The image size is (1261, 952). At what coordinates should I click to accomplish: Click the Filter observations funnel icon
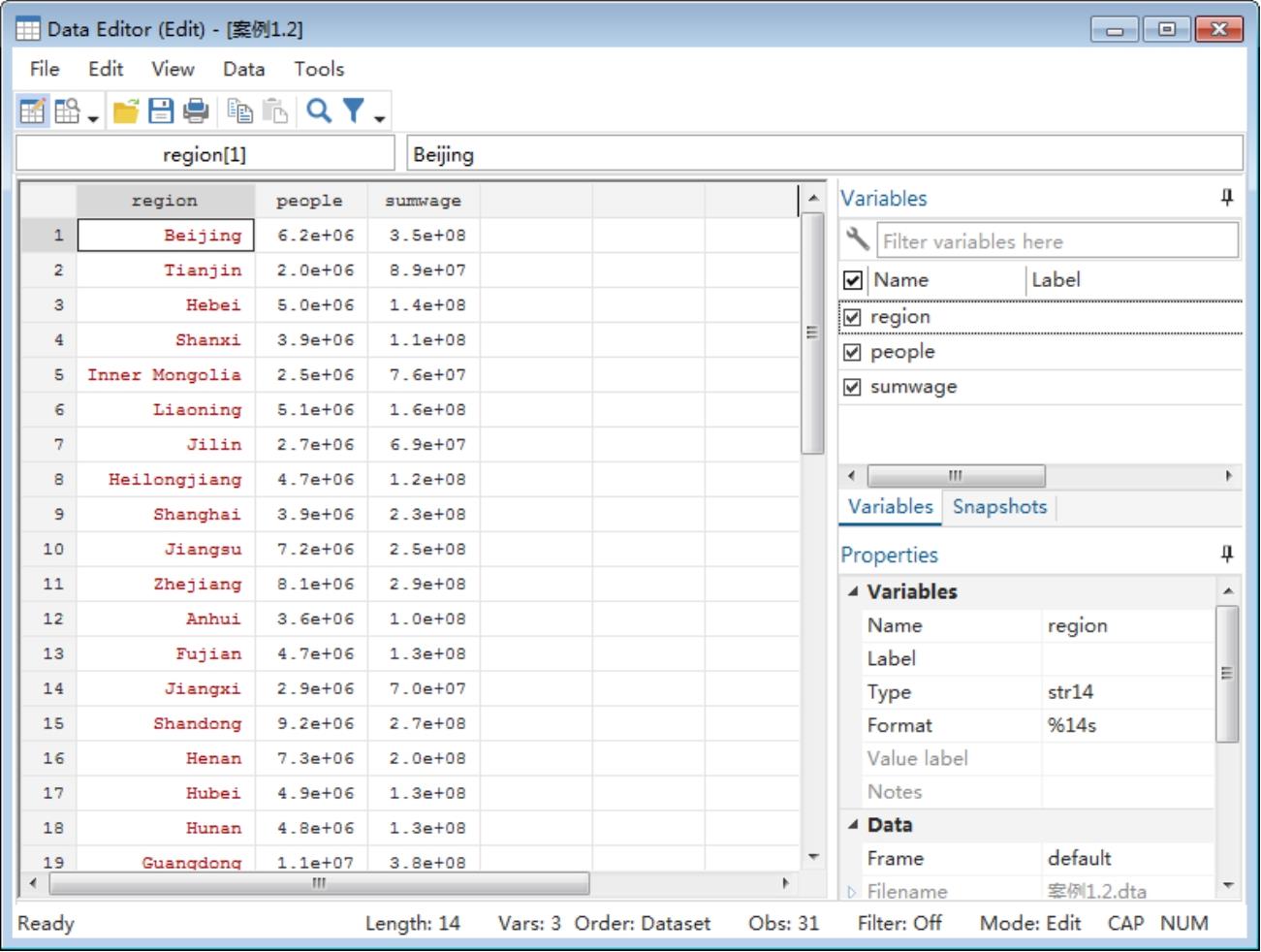coord(354,111)
